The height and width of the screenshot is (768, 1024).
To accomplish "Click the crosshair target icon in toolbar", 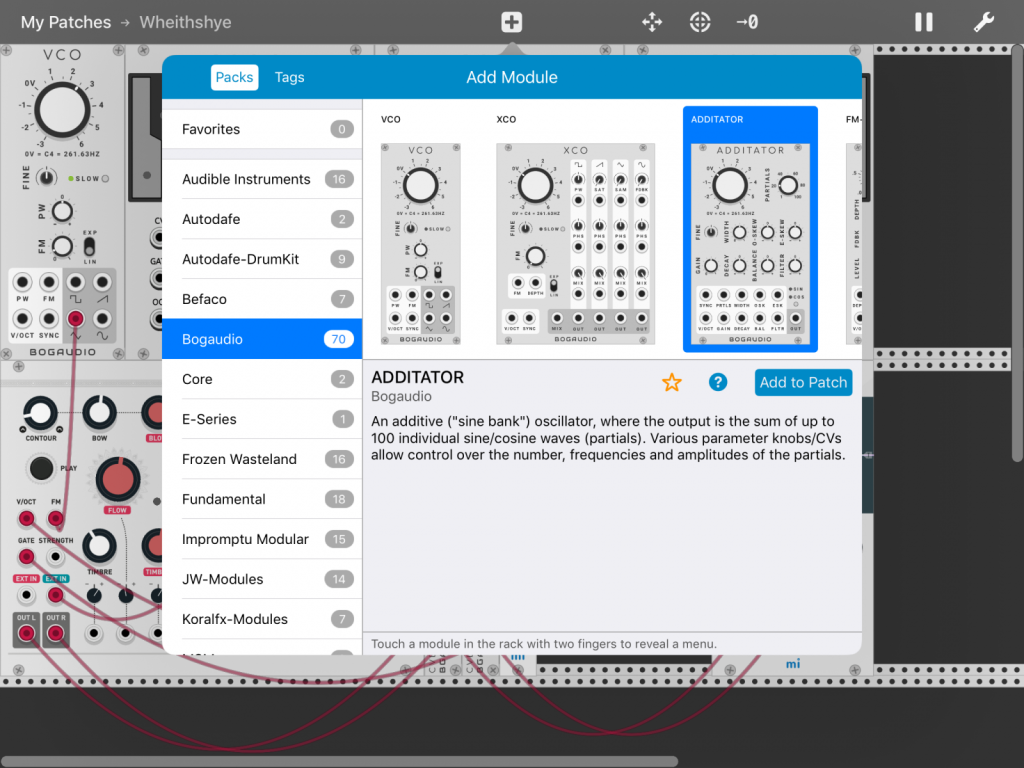I will tap(700, 22).
